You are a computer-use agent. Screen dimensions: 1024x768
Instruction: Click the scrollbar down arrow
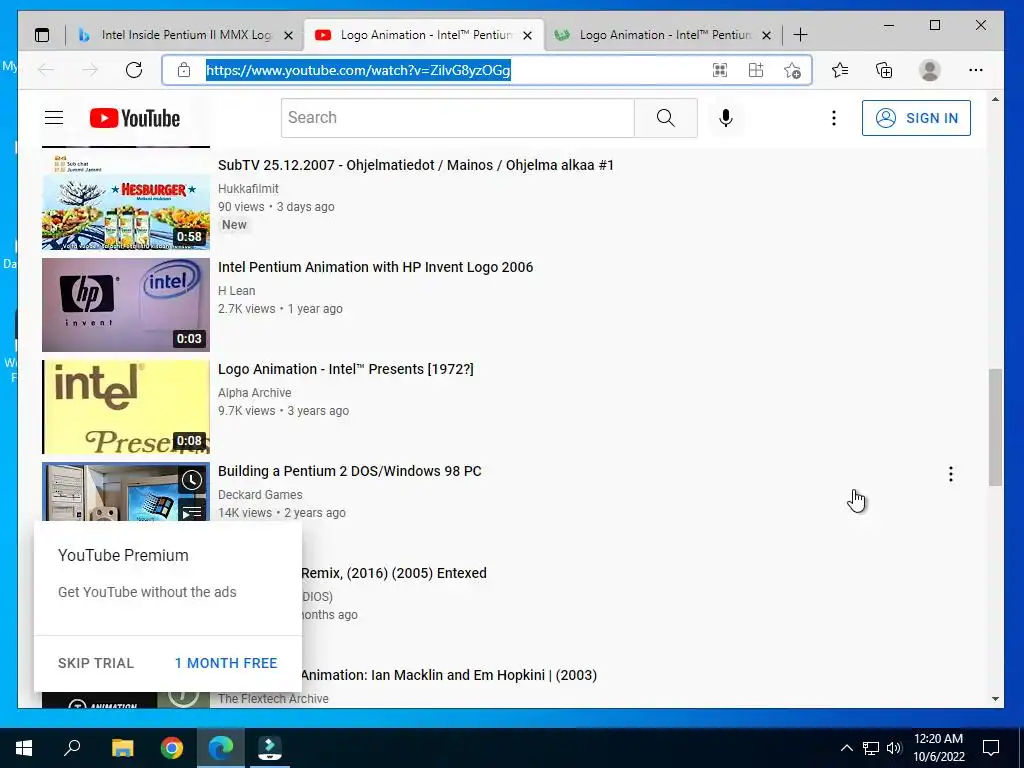(x=995, y=699)
